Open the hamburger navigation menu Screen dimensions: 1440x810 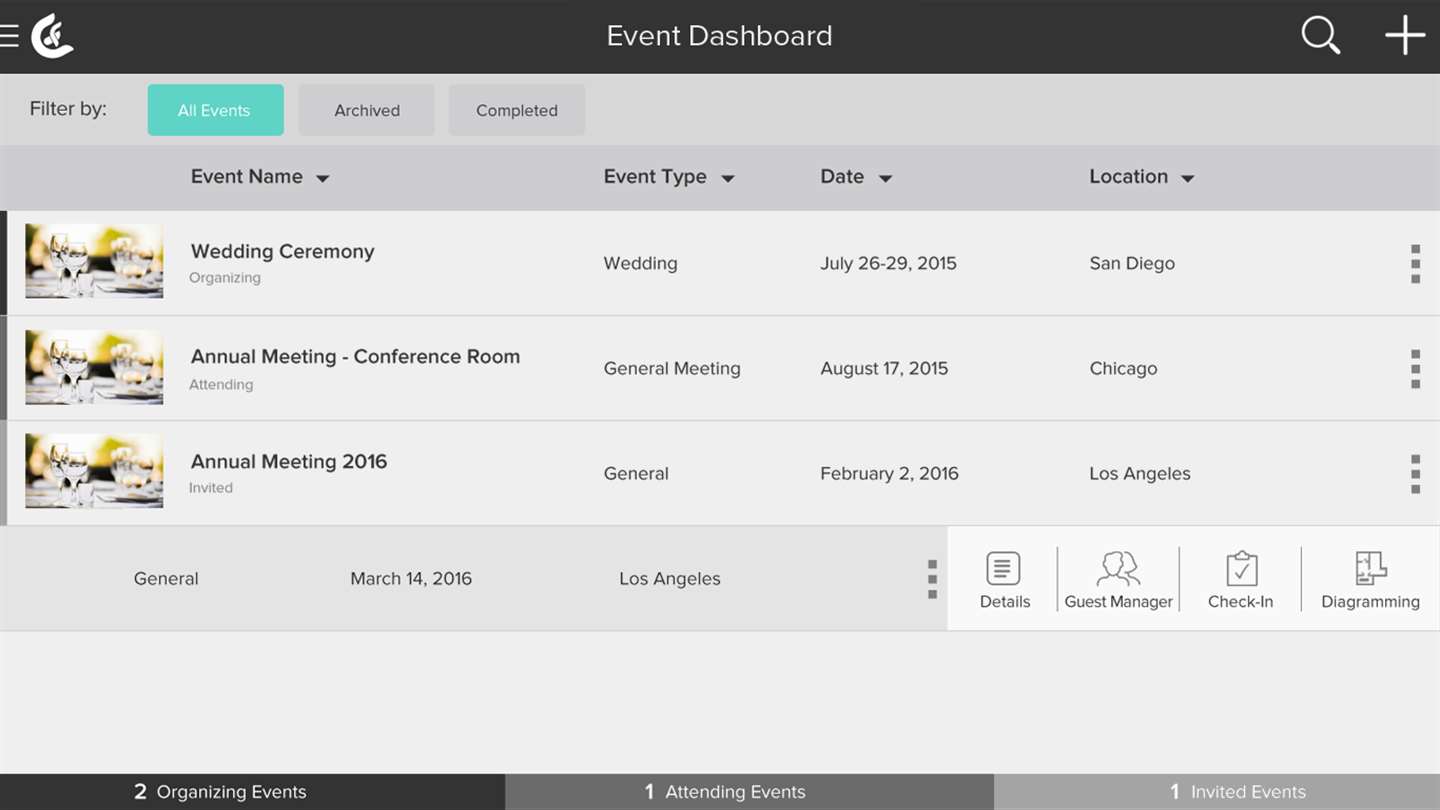[x=10, y=37]
